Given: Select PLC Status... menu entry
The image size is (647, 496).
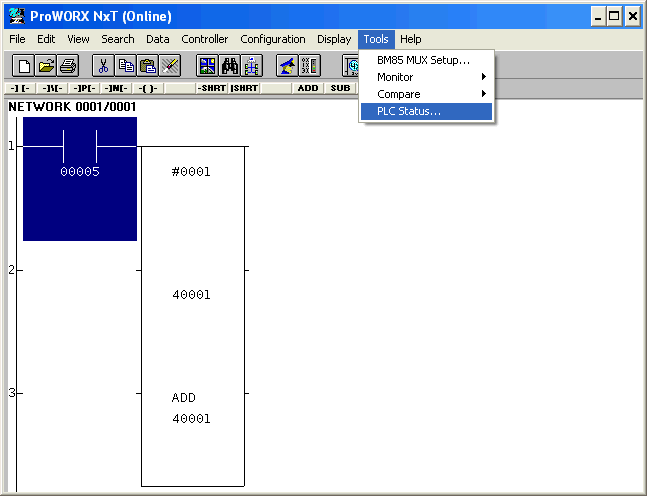Looking at the screenshot, I should pyautogui.click(x=426, y=111).
